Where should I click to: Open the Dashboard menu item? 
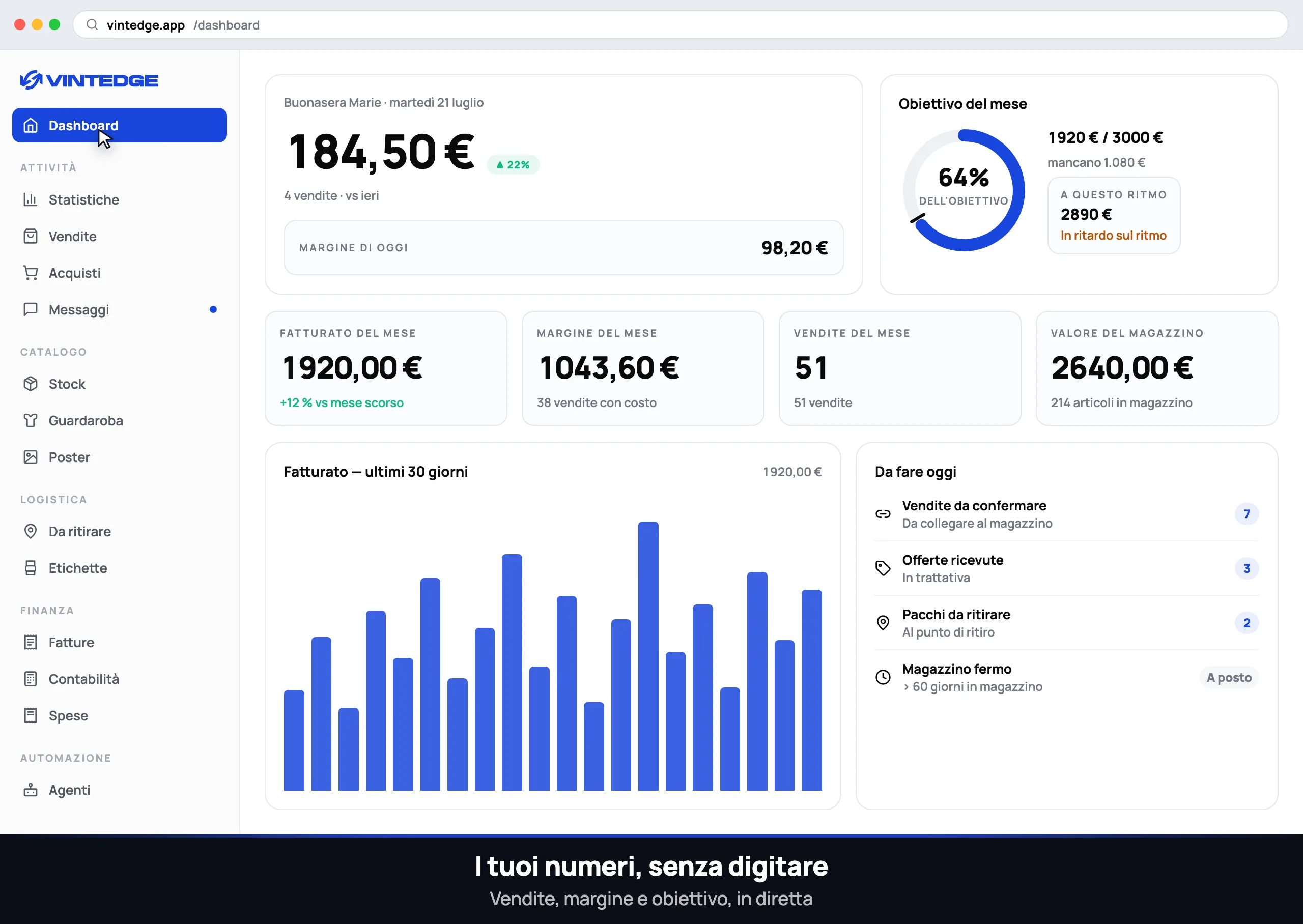pos(120,125)
